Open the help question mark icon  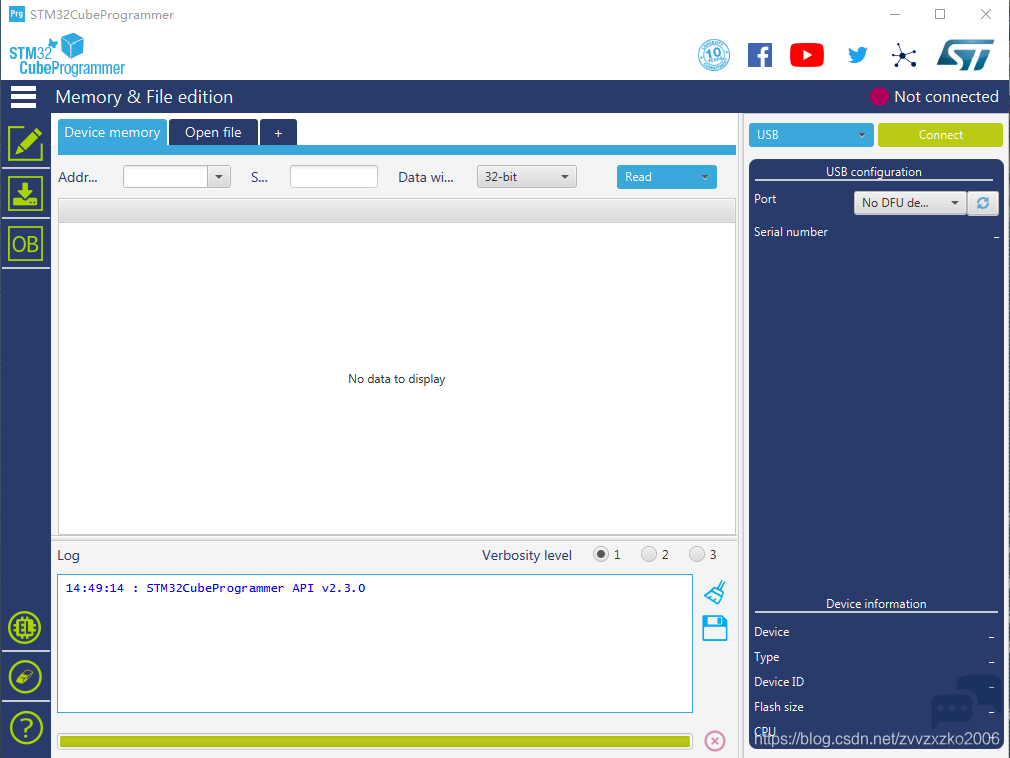25,727
